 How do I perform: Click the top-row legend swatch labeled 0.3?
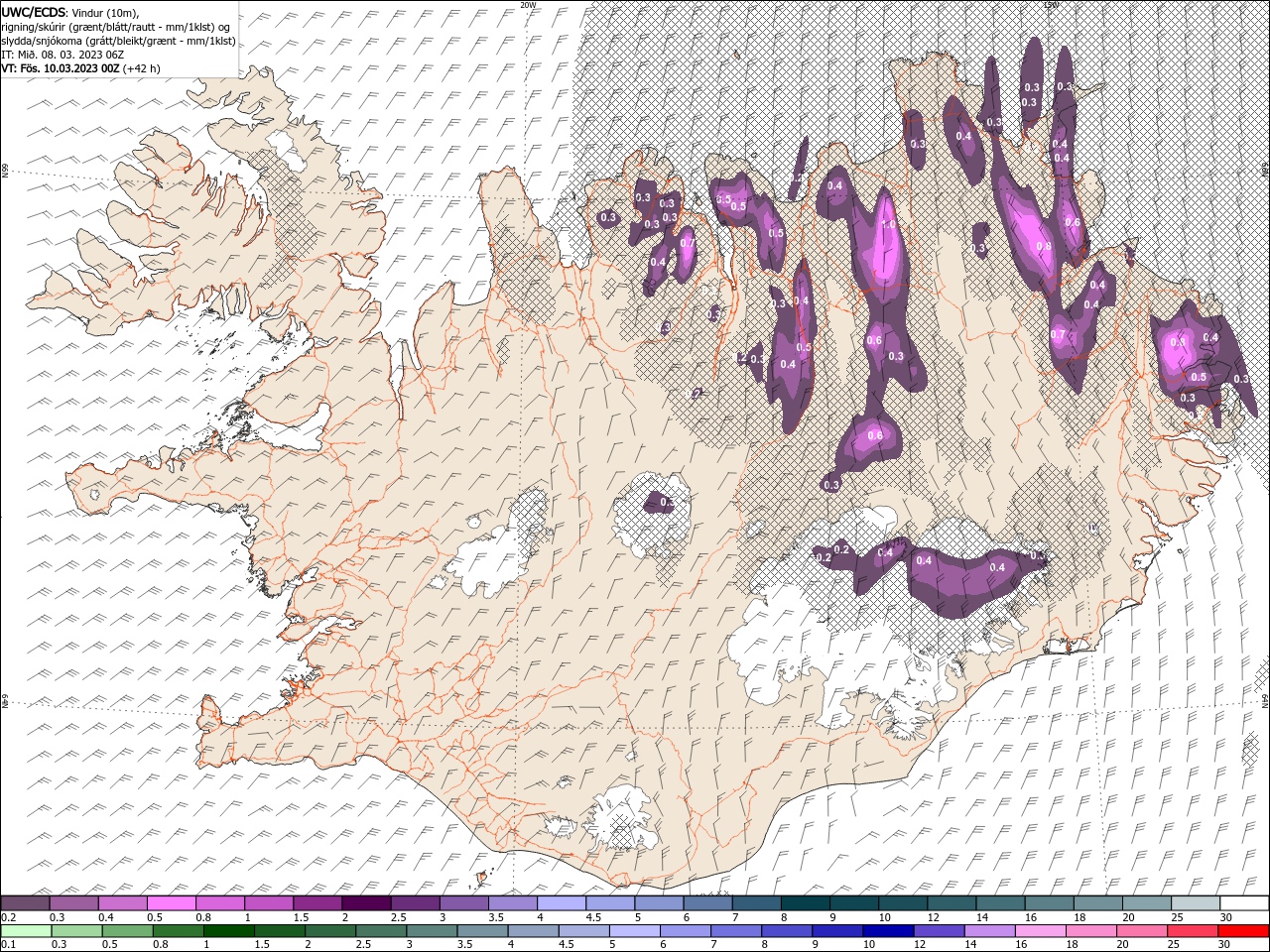[73, 903]
